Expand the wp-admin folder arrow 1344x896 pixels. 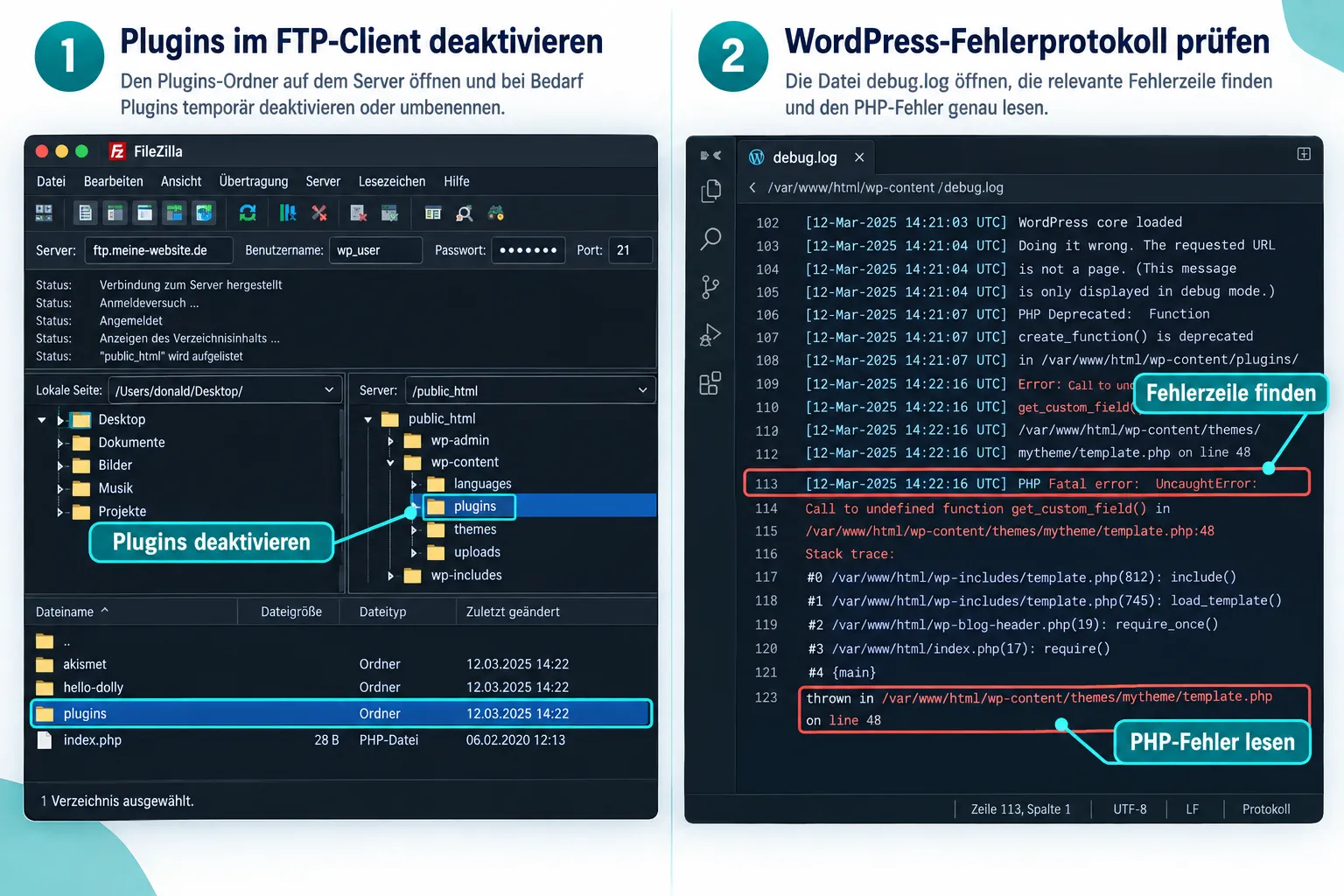pos(391,441)
